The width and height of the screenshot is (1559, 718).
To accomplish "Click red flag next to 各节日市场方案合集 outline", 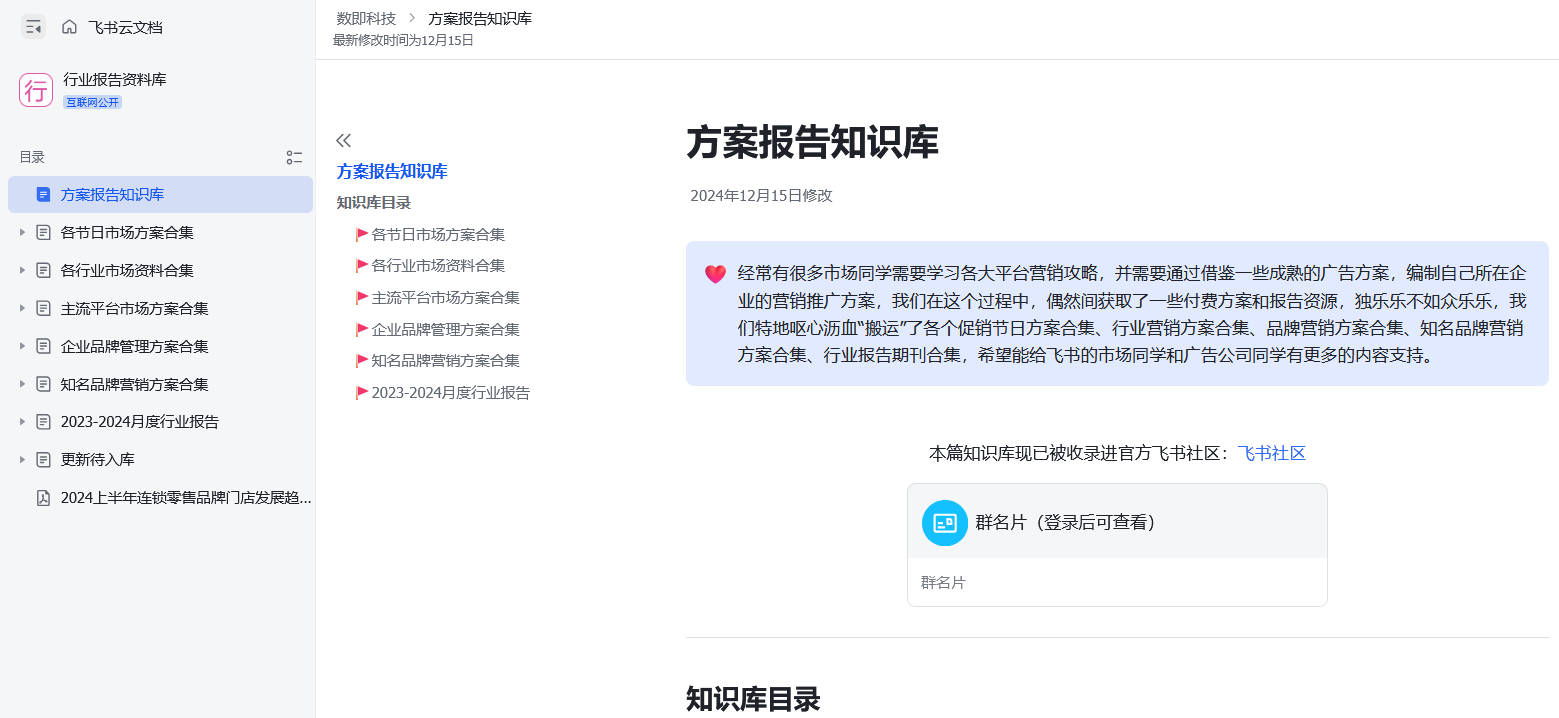I will pyautogui.click(x=362, y=235).
